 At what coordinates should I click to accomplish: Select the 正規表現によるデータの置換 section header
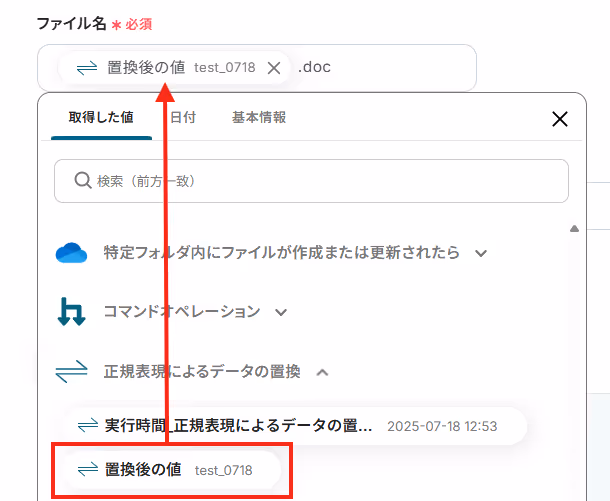tap(202, 371)
